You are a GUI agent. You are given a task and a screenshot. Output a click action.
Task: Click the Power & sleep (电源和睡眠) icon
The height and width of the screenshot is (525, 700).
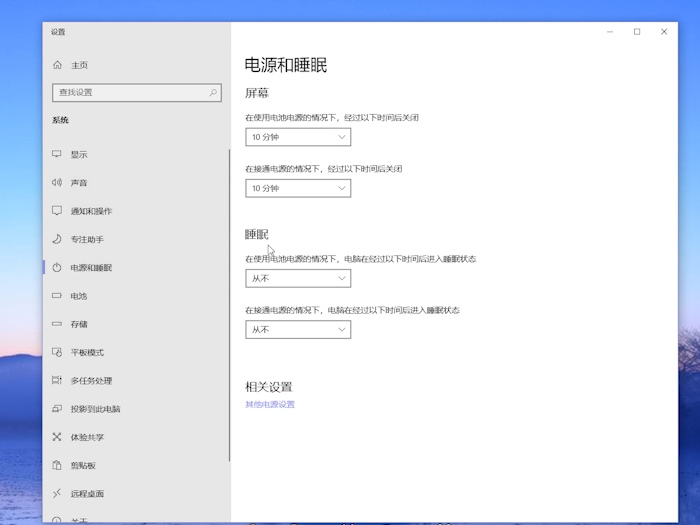tap(57, 267)
